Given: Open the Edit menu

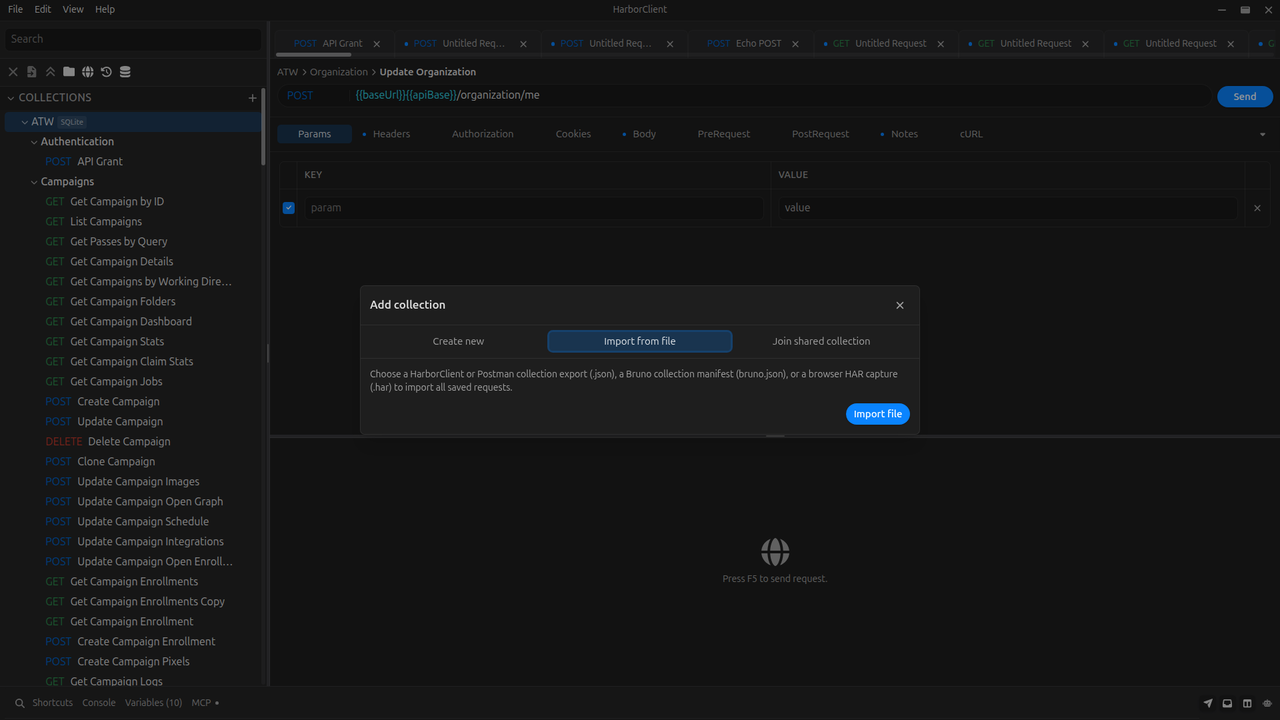Looking at the screenshot, I should [42, 9].
